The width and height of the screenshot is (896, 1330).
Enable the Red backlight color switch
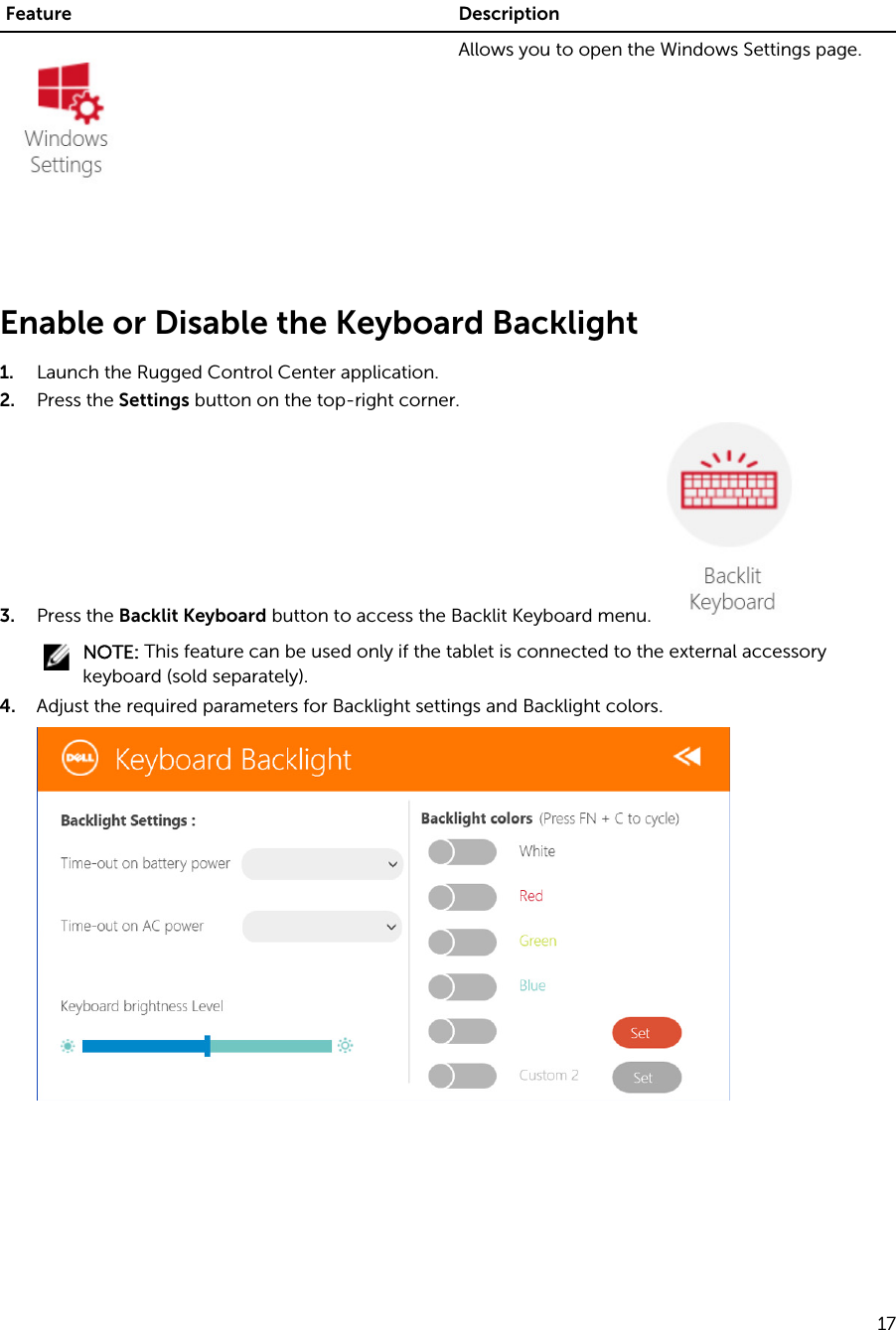pyautogui.click(x=462, y=897)
